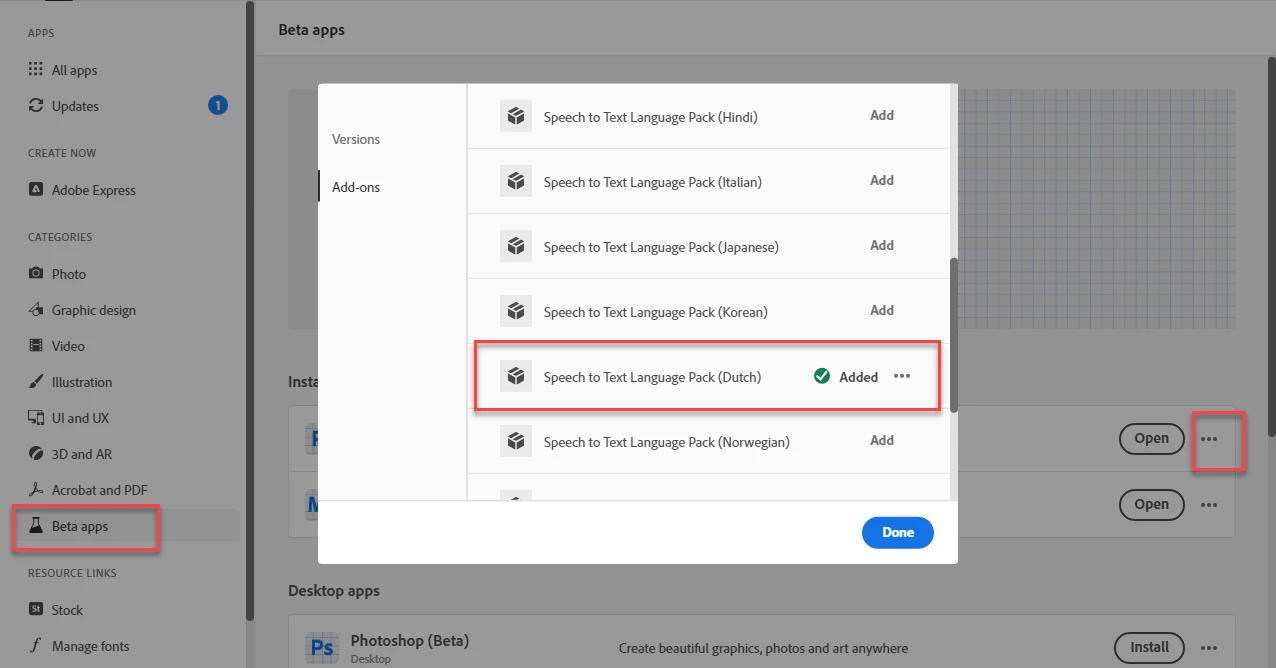Viewport: 1276px width, 668px height.
Task: Click the Beta apps page heading
Action: click(312, 30)
